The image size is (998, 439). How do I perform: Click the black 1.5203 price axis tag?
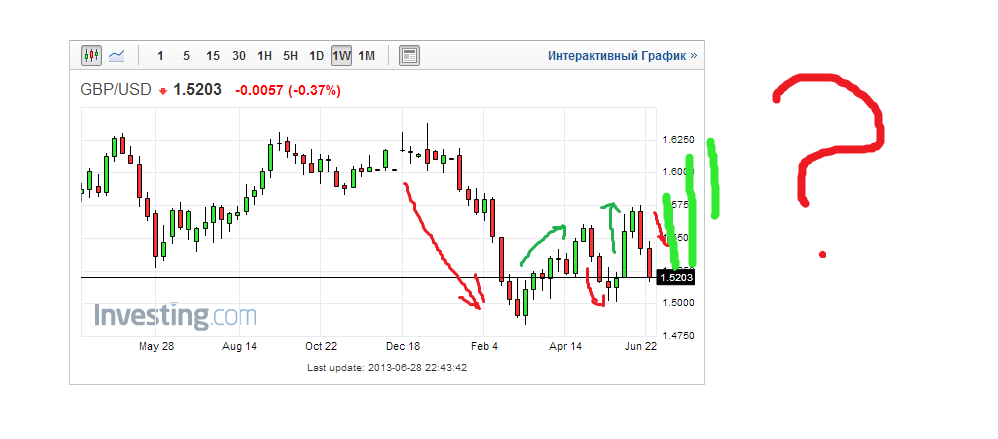point(676,277)
